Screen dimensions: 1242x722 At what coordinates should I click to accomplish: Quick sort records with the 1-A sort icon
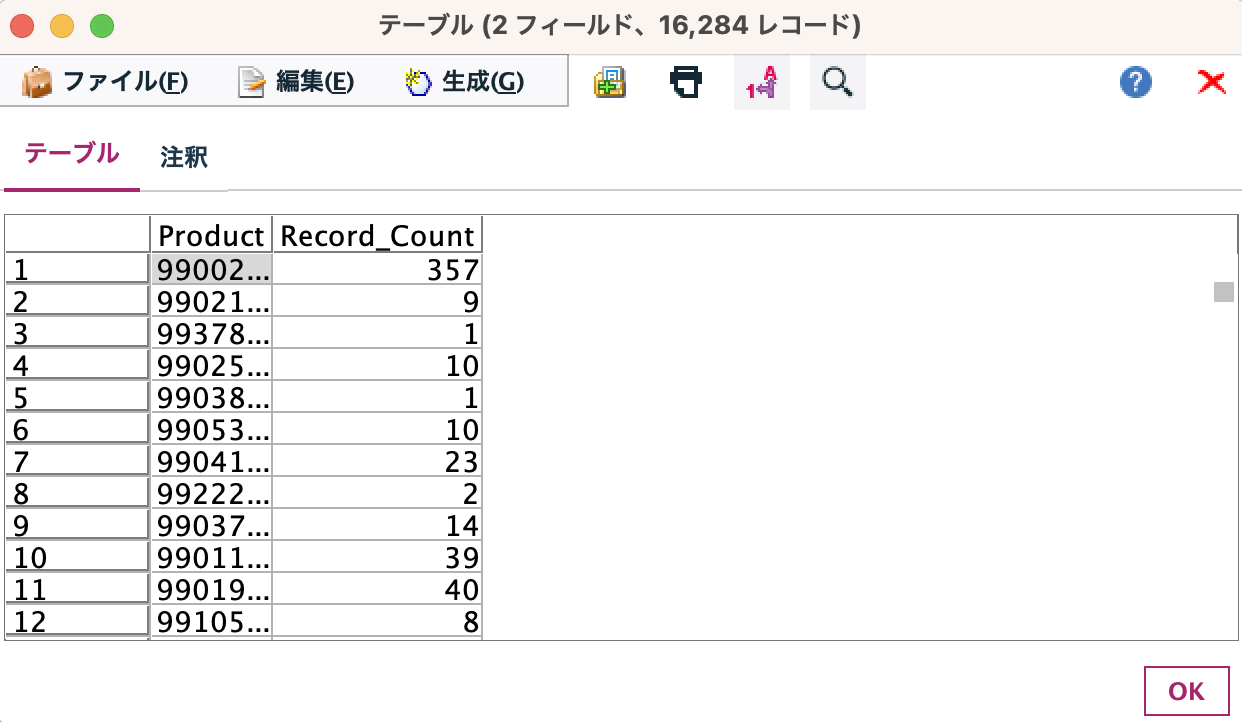761,82
